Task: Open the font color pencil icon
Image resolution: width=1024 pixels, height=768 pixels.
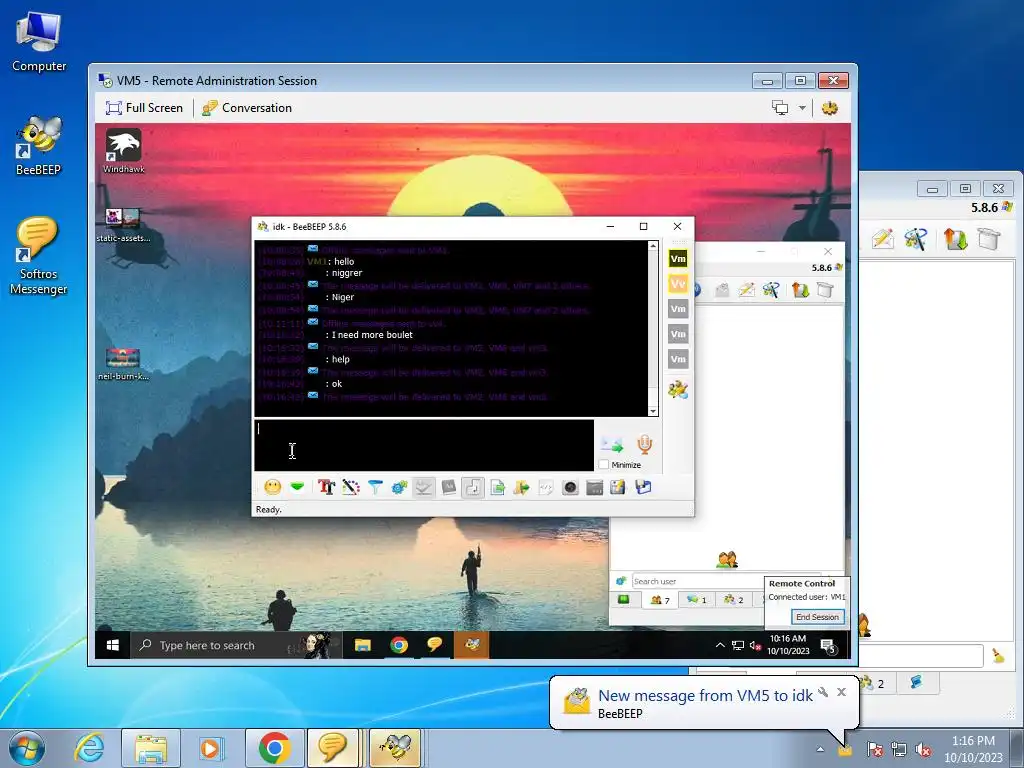Action: point(351,487)
